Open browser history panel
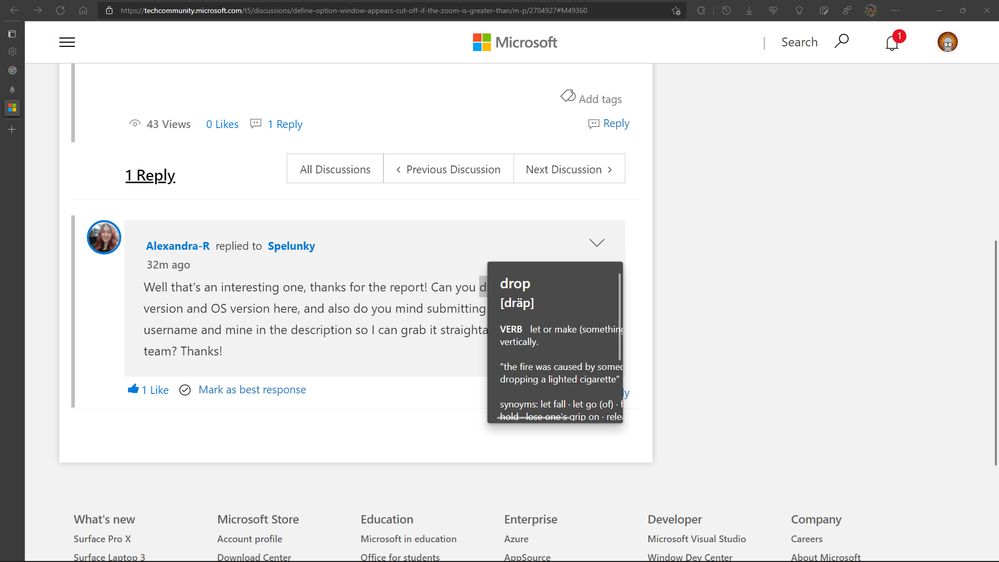The width and height of the screenshot is (999, 562). click(726, 10)
